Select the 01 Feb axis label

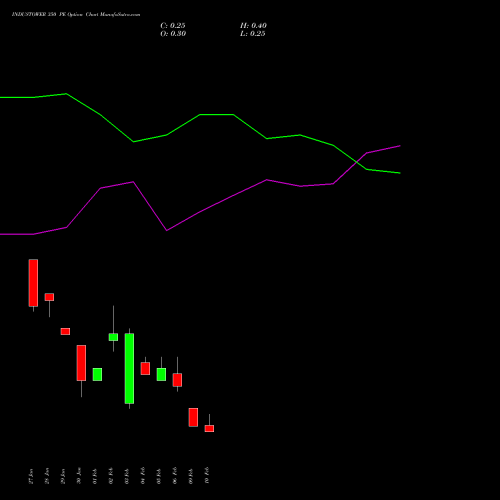pos(95,476)
